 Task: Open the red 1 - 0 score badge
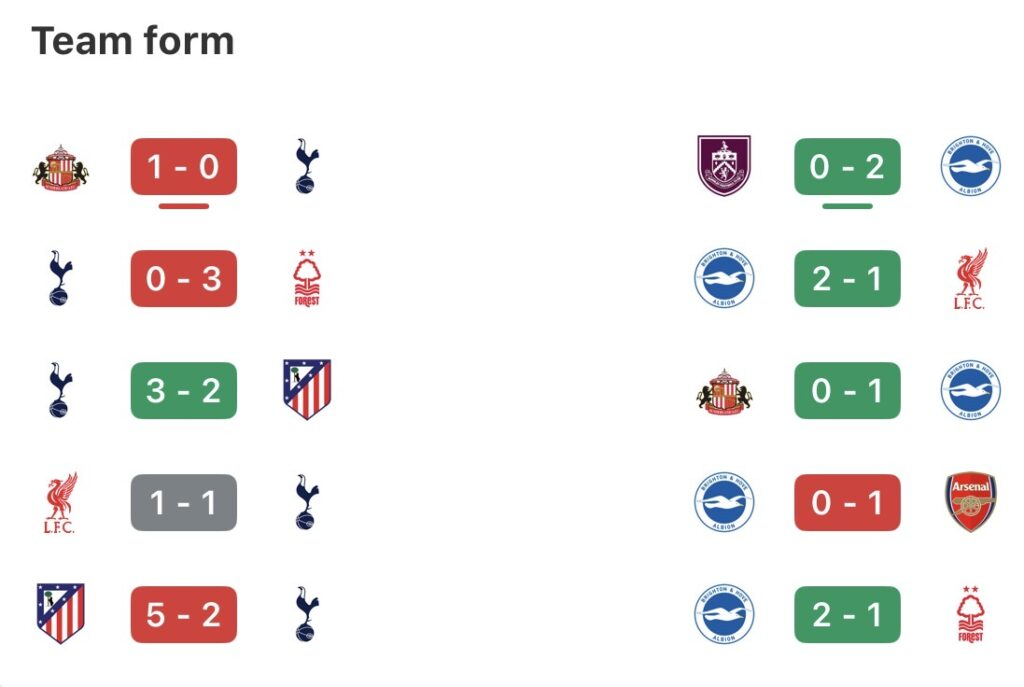184,167
